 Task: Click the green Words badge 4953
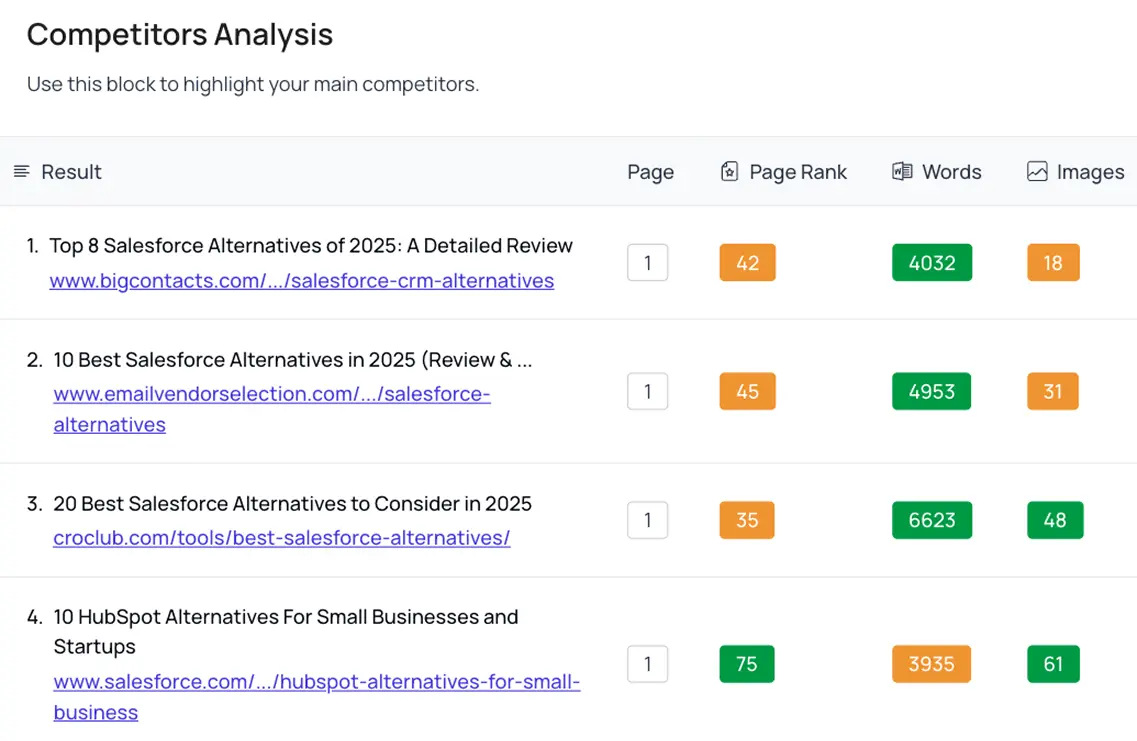932,392
